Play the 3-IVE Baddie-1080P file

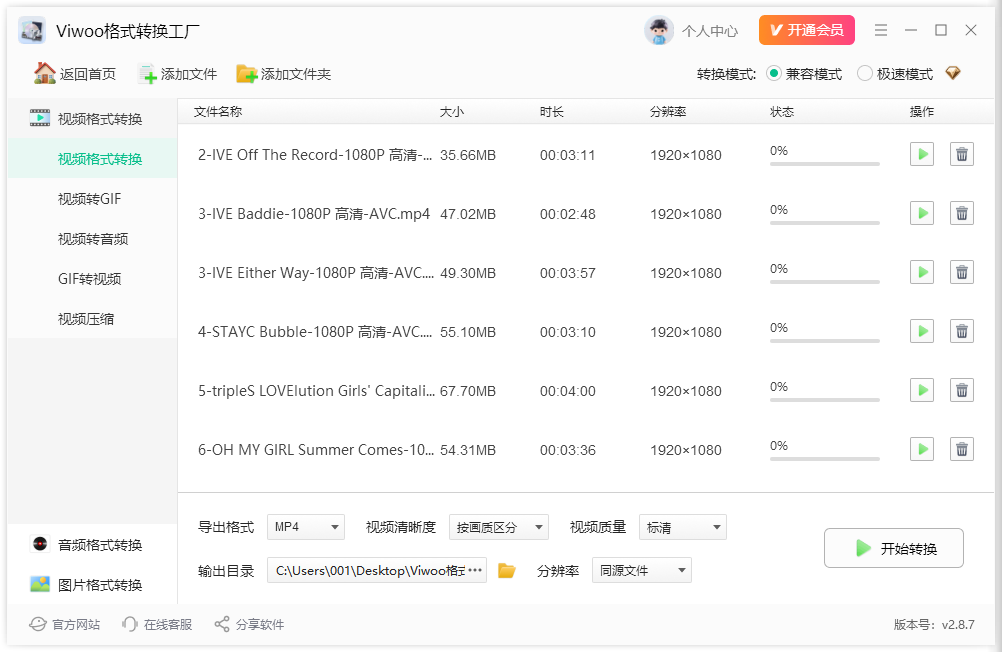921,212
